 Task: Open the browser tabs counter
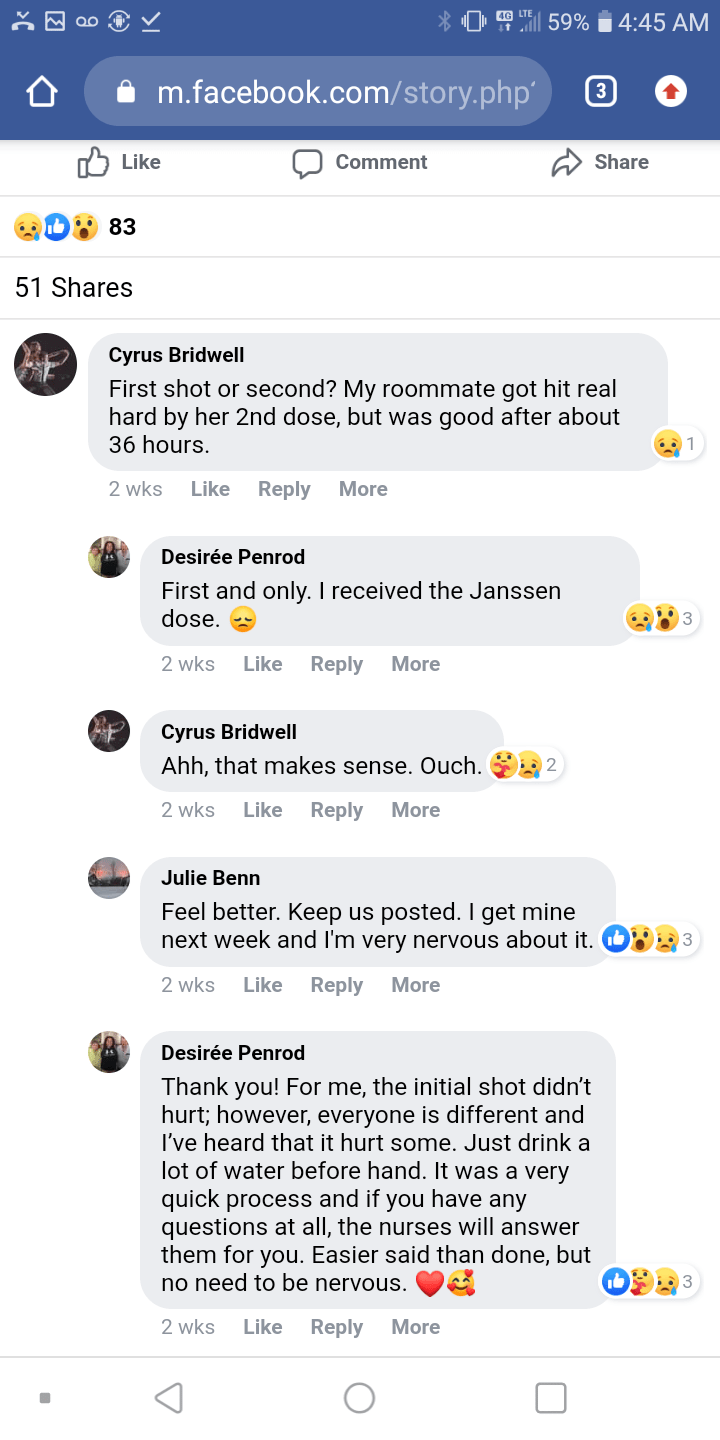[599, 92]
